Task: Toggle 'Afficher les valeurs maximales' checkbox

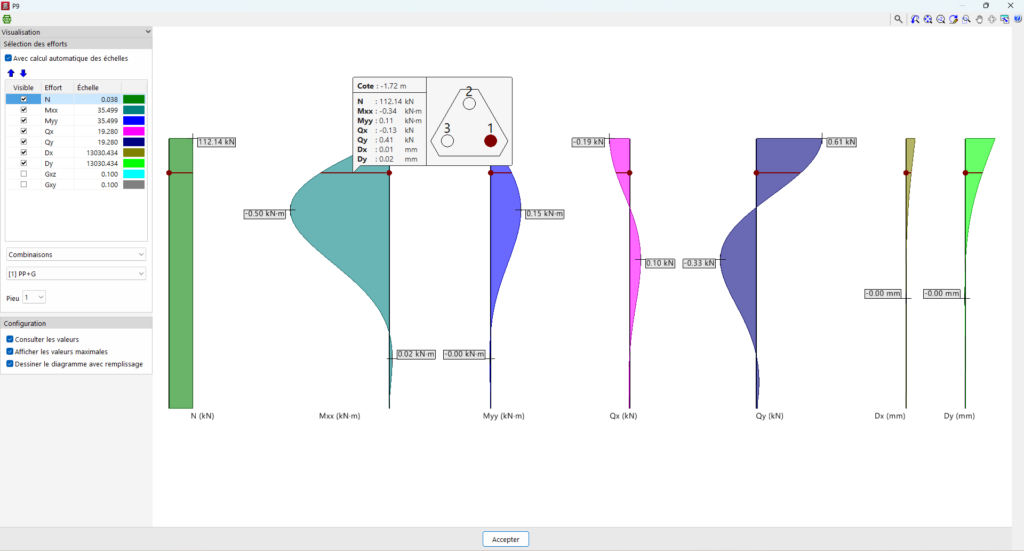Action: point(10,351)
